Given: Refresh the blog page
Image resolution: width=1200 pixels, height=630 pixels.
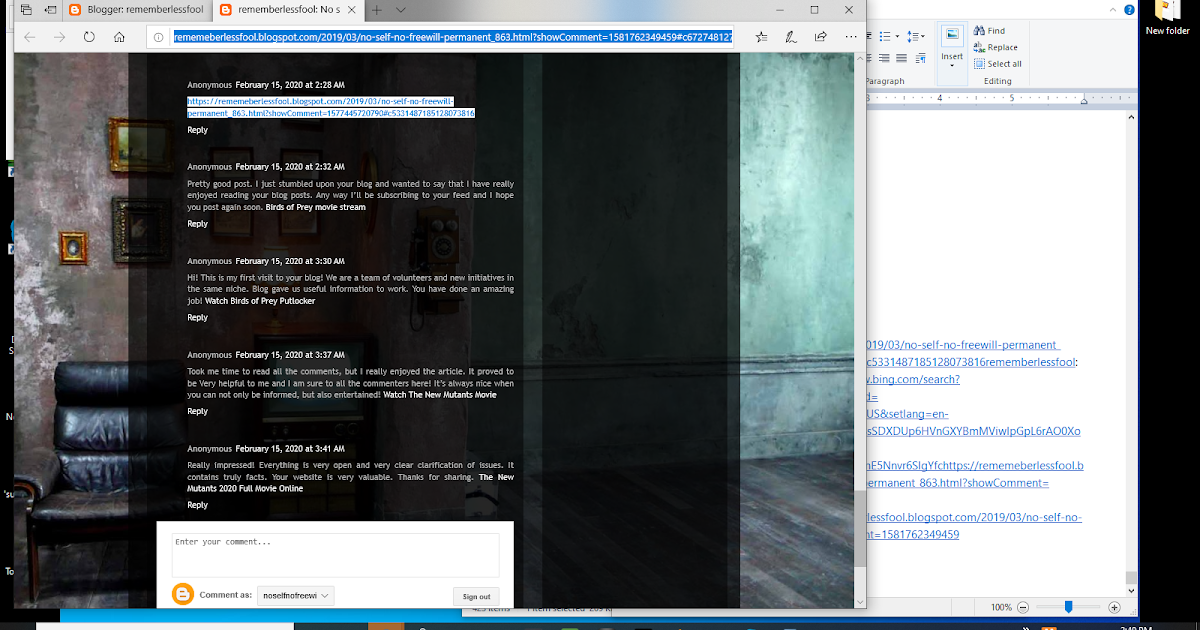Looking at the screenshot, I should 89,37.
